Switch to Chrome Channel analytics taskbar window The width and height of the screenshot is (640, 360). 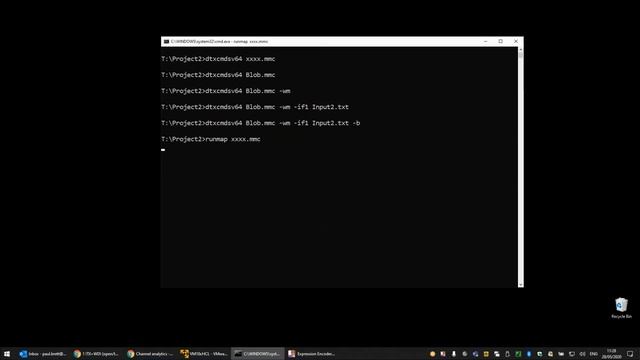coord(150,354)
